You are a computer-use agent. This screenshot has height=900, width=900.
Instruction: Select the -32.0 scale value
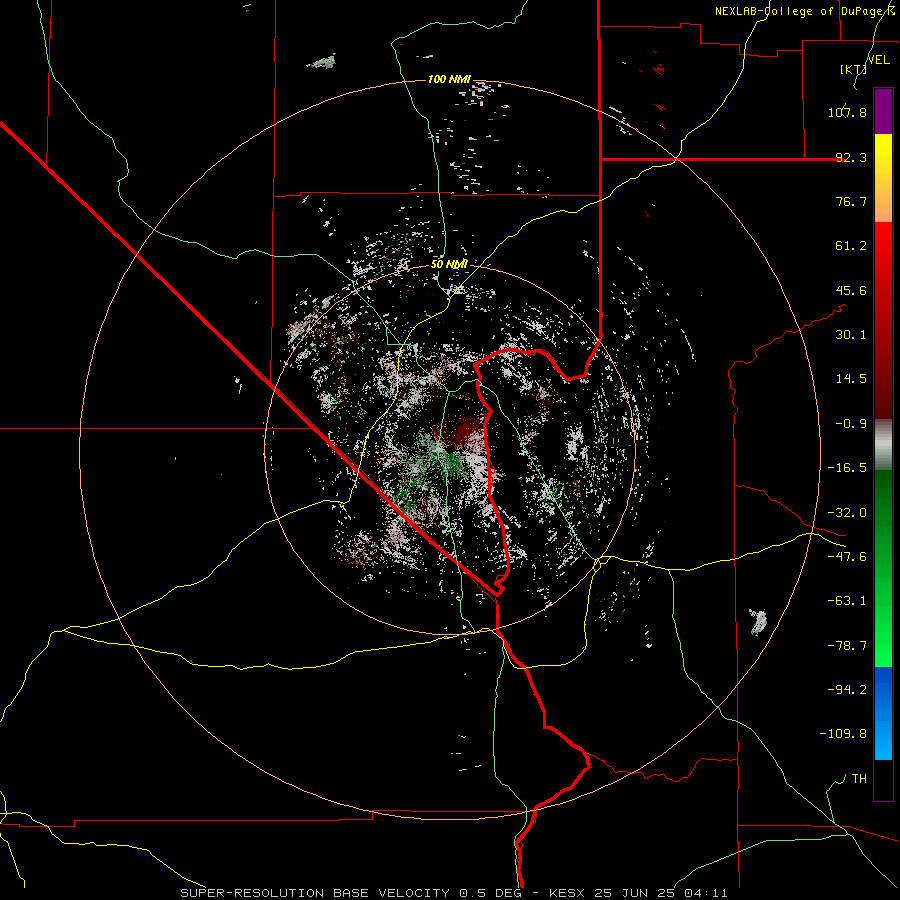[x=847, y=513]
